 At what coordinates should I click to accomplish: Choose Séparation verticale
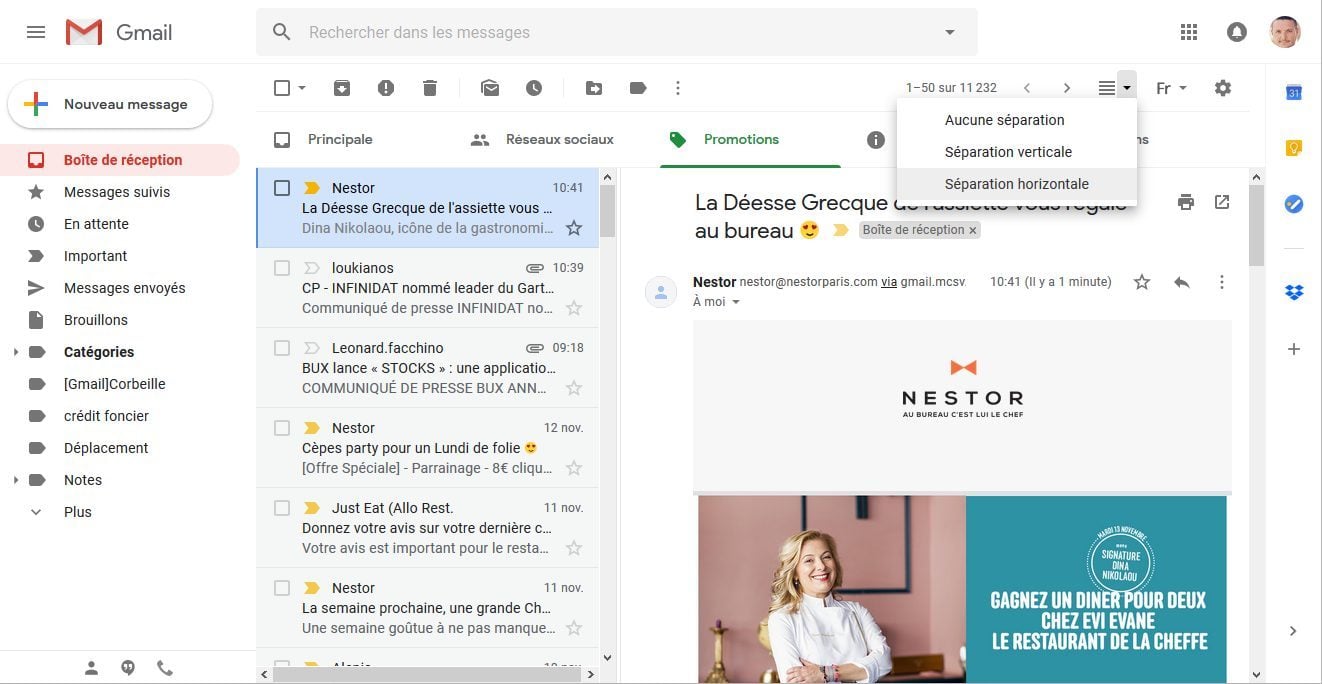click(x=1017, y=152)
